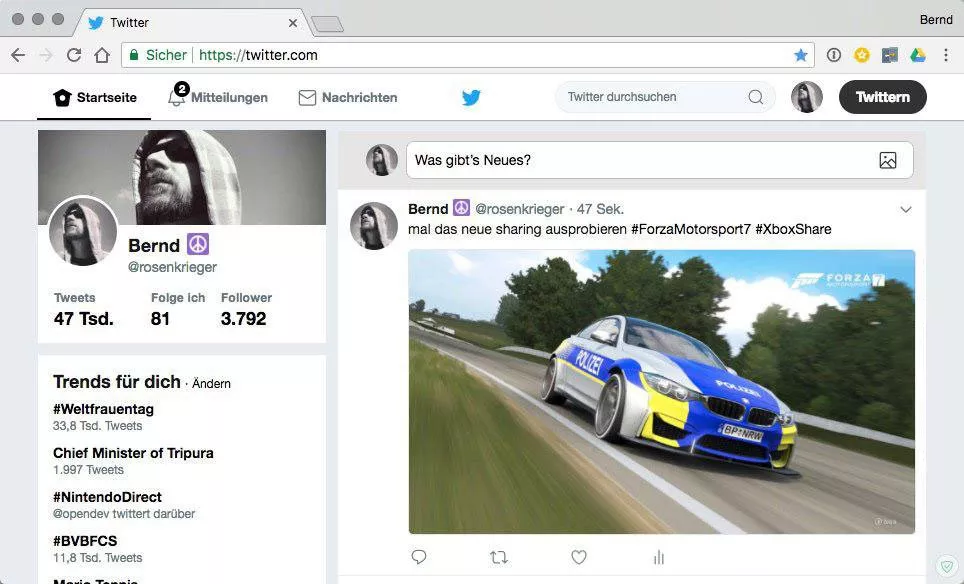
Task: Click the green shield icon at bottom corner
Action: pyautogui.click(x=947, y=566)
